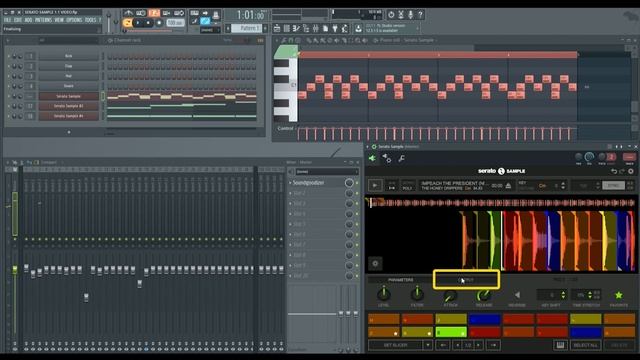Click the 1:01:00 time display
The height and width of the screenshot is (360, 640).
[x=250, y=16]
